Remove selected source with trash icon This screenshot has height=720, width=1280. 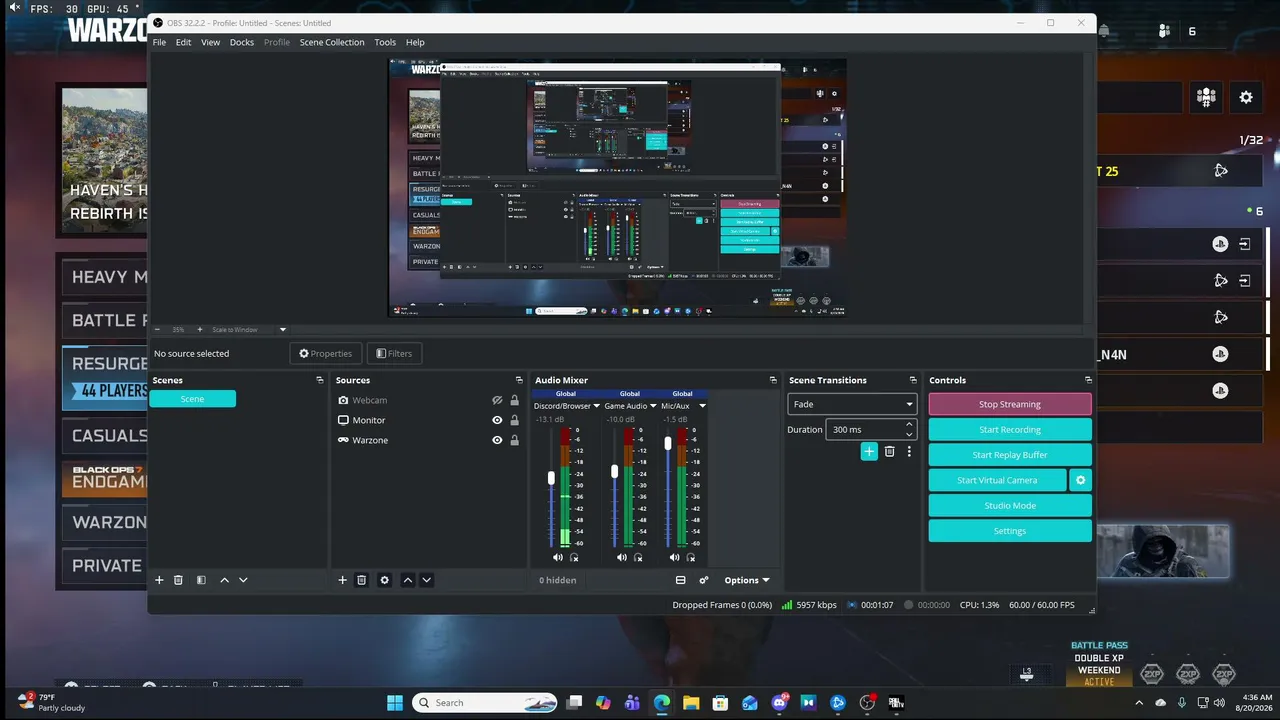coord(361,580)
